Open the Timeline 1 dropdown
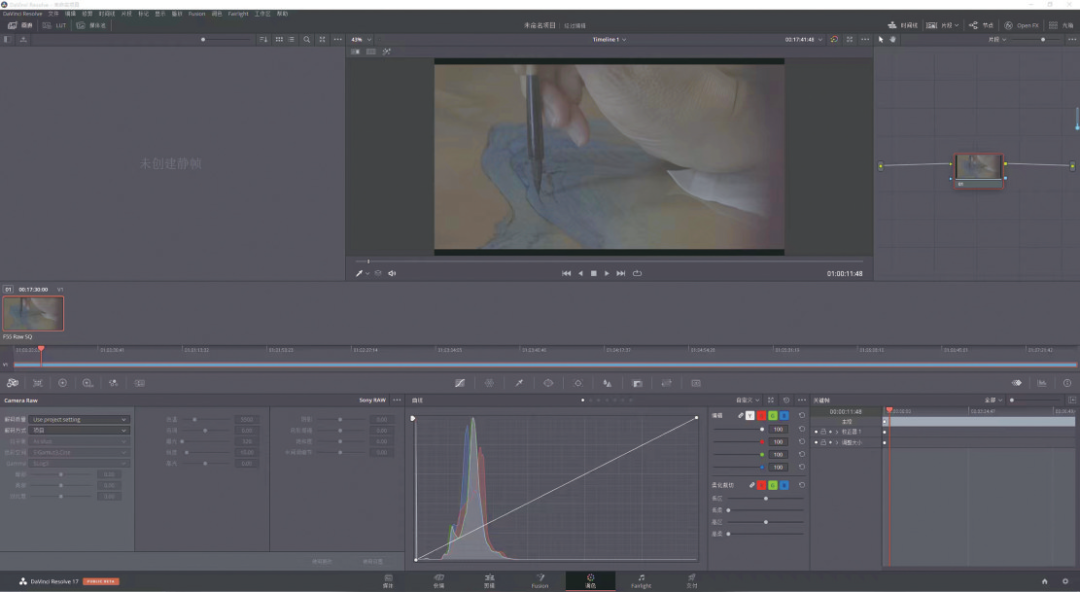The height and width of the screenshot is (592, 1080). (610, 39)
